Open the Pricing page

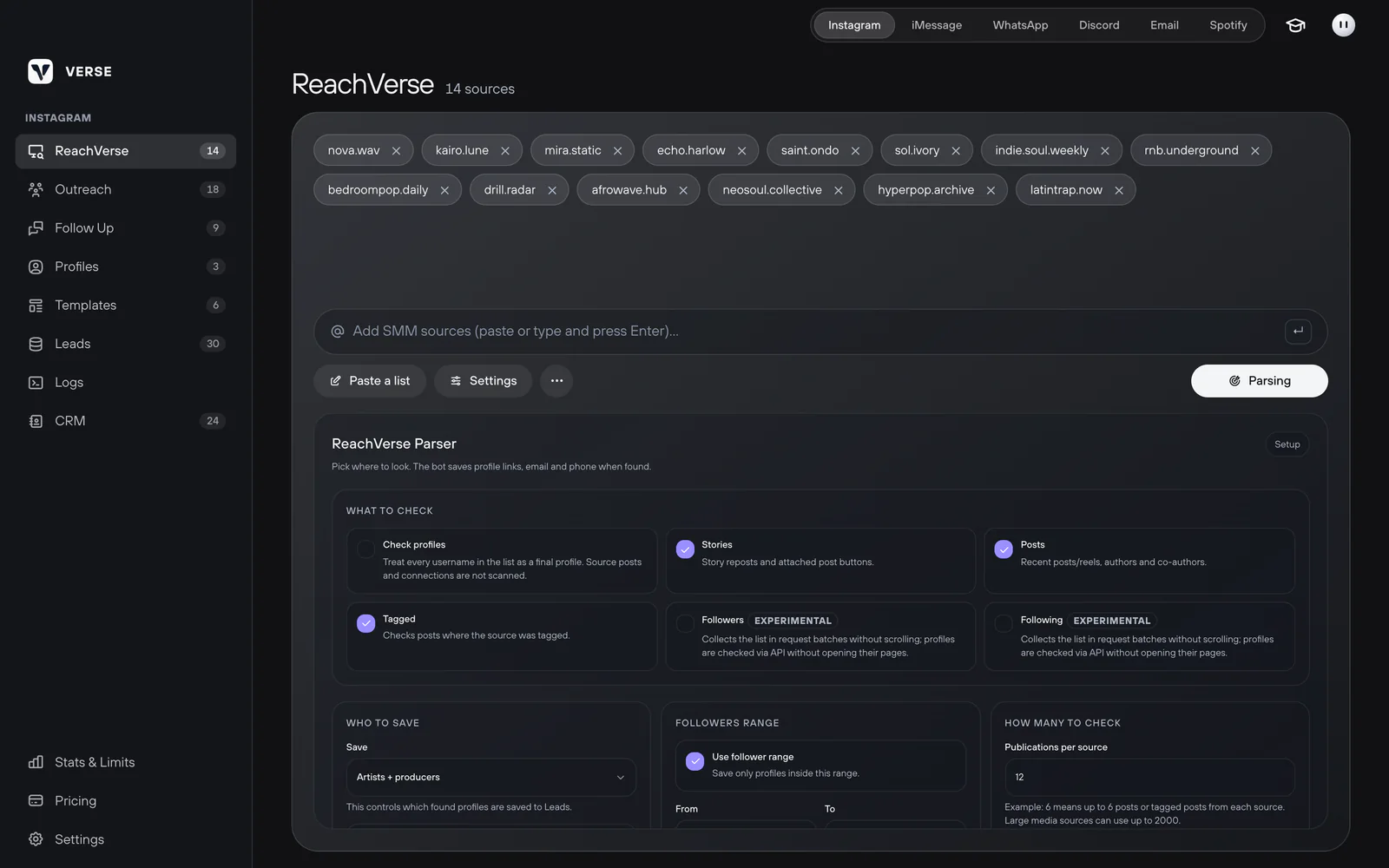(126, 801)
